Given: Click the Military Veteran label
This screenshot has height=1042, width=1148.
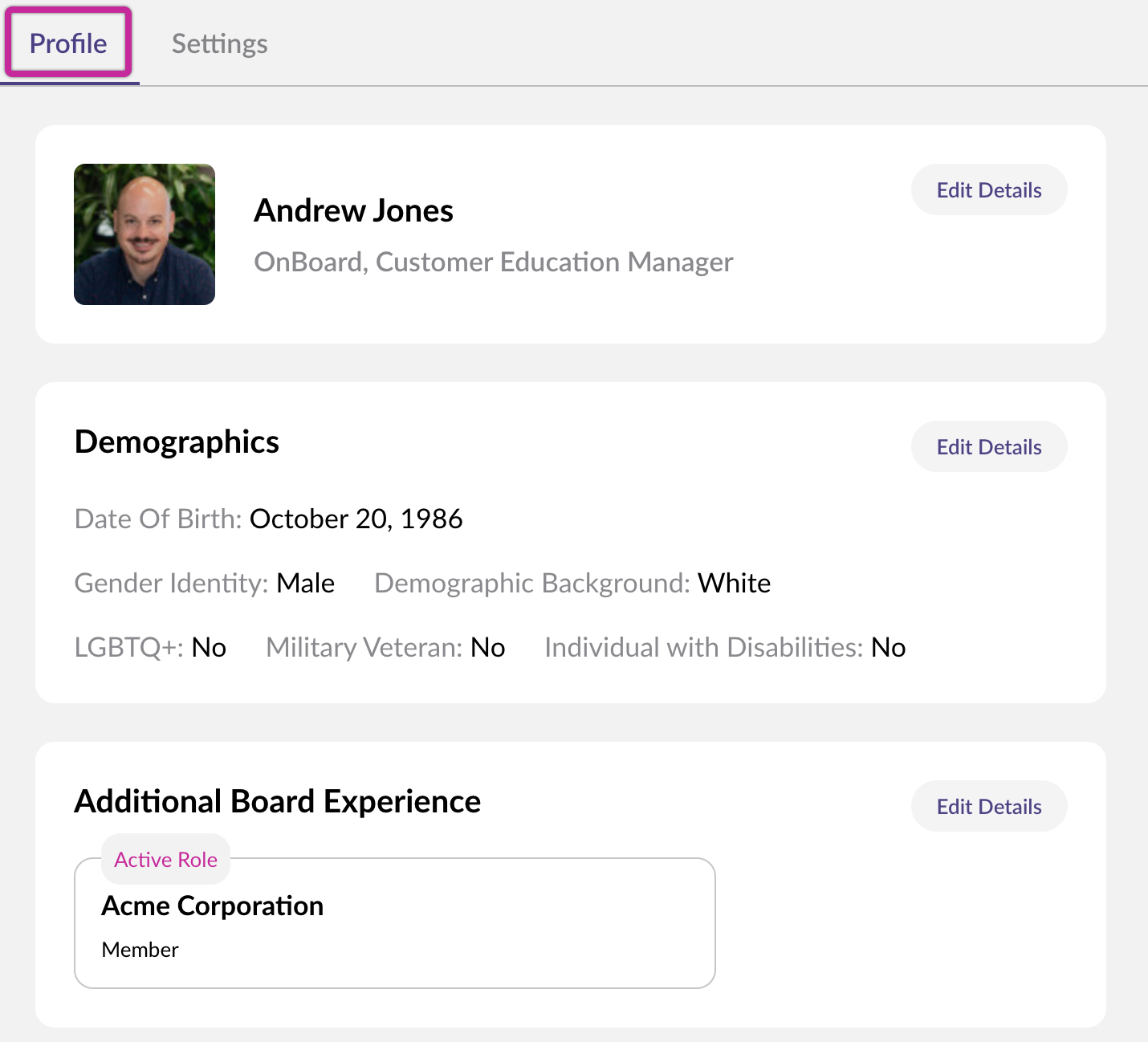Looking at the screenshot, I should 364,647.
